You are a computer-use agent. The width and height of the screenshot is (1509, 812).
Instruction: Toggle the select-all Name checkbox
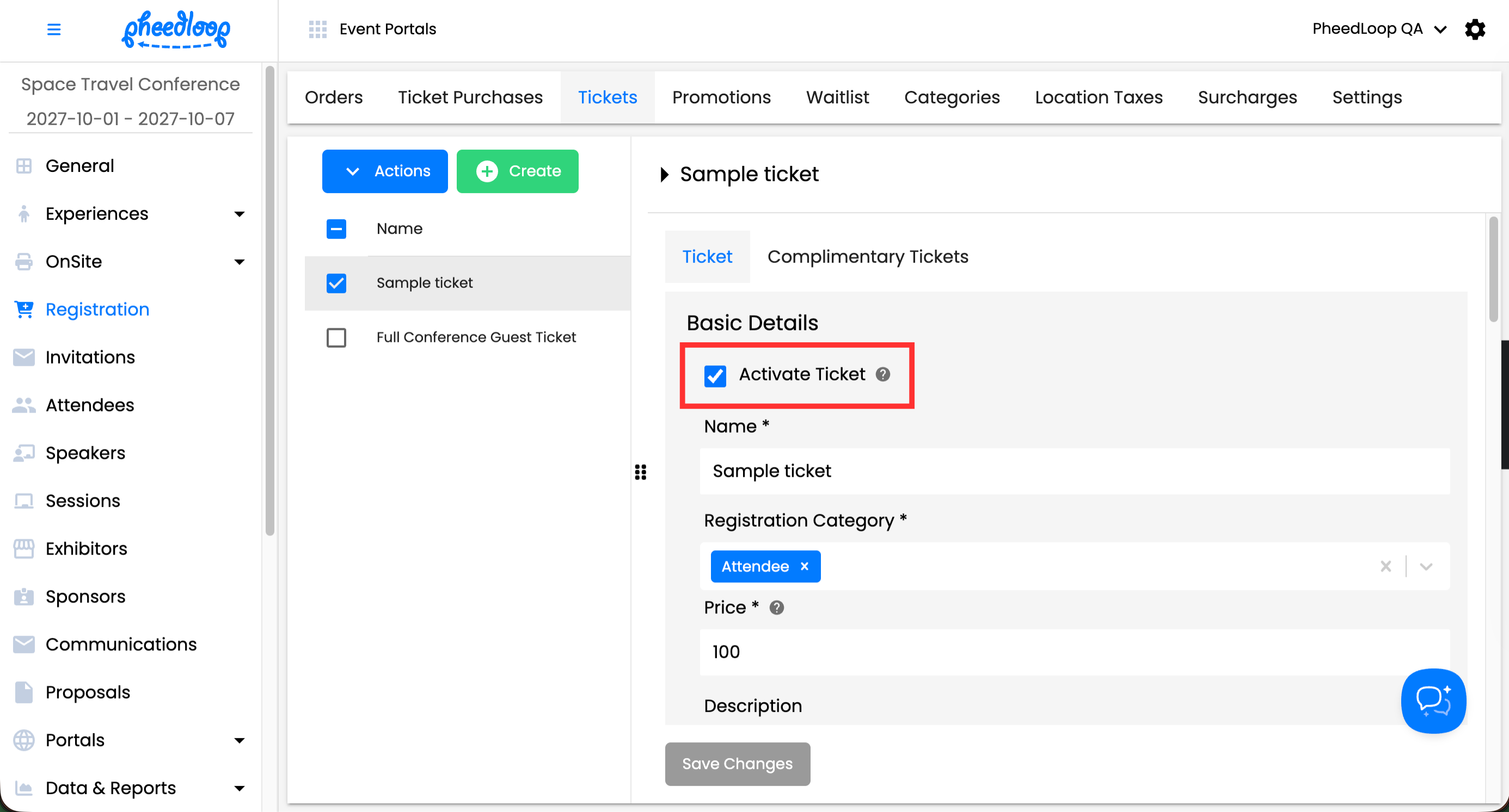click(x=336, y=229)
